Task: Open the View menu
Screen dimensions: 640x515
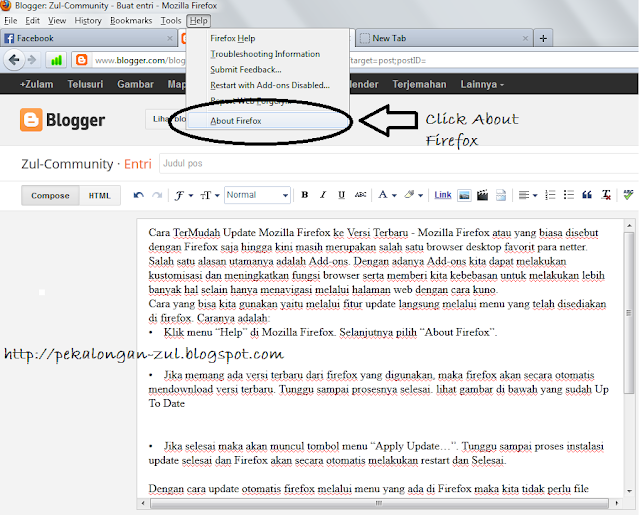Action: 57,20
